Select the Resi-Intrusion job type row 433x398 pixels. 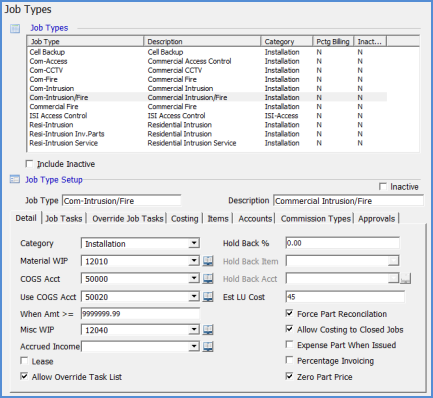click(x=207, y=125)
